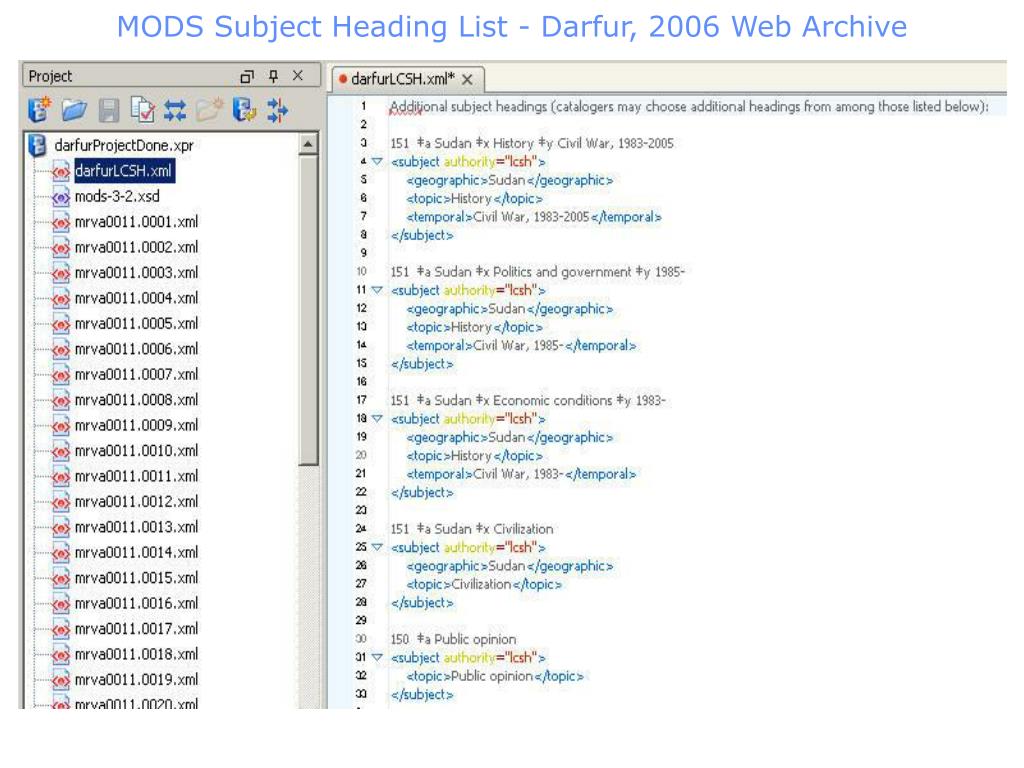This screenshot has width=1024, height=768.
Task: Open mrva0011.0011.xml file entry
Action: pyautogui.click(x=136, y=476)
